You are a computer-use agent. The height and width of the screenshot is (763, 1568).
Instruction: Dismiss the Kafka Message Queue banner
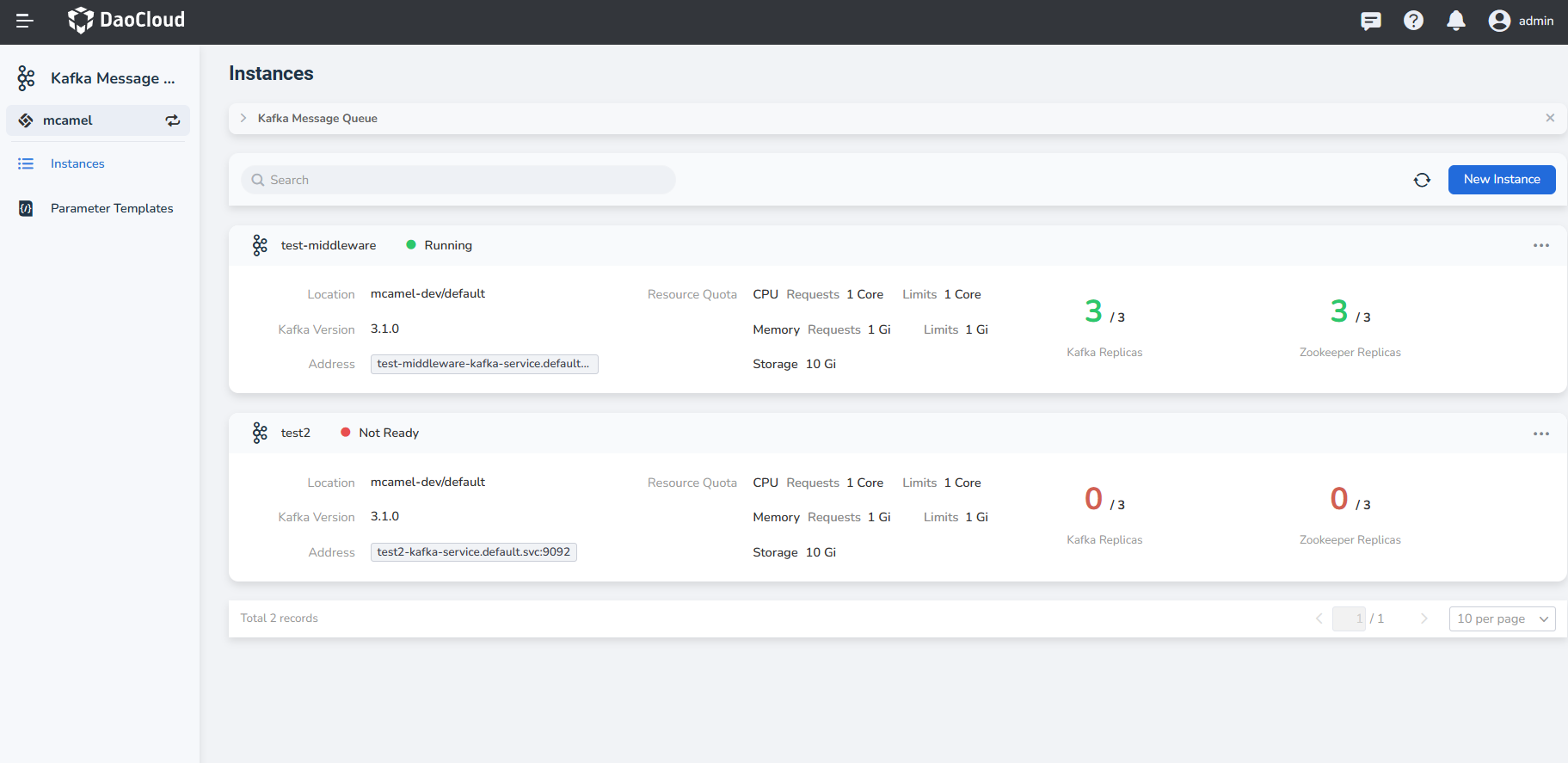coord(1550,118)
